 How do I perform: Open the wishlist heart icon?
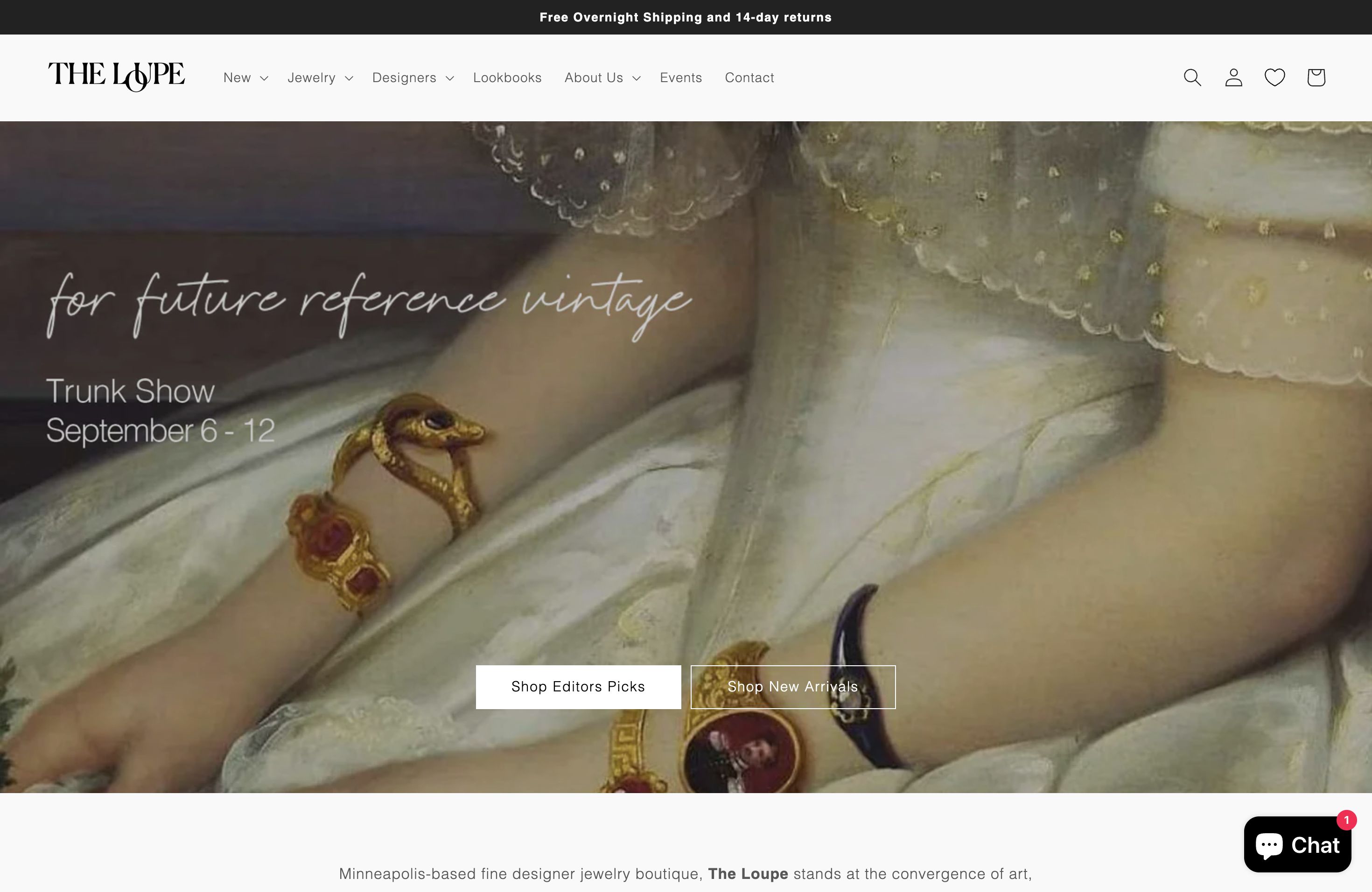(1274, 77)
